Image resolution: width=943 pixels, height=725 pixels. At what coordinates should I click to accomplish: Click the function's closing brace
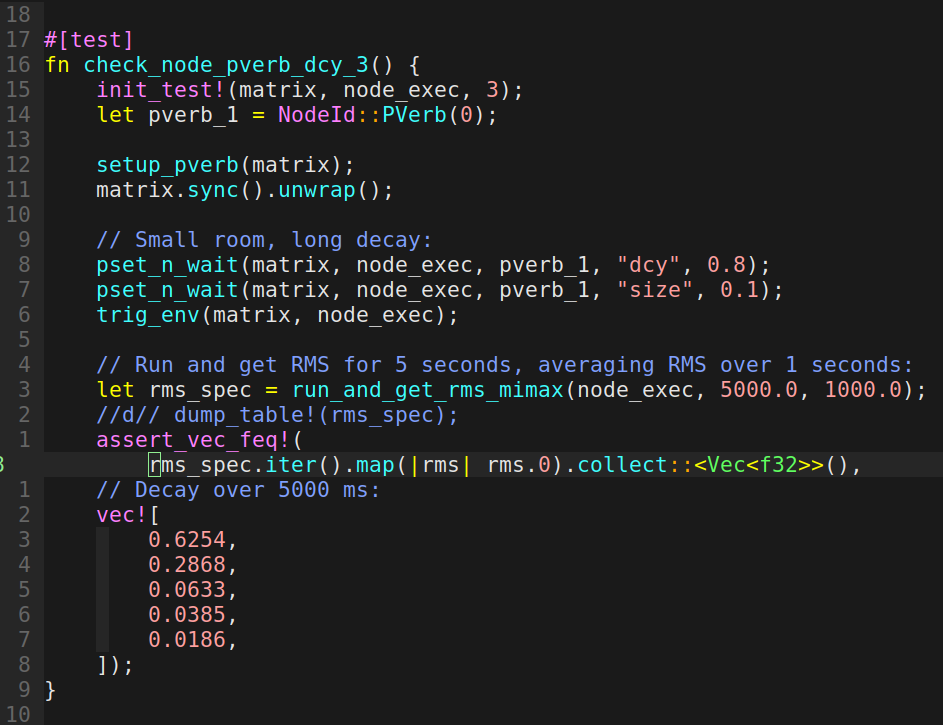[50, 690]
